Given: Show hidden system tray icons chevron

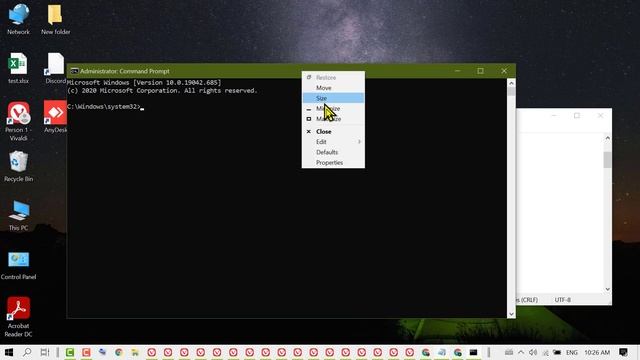Looking at the screenshot, I should (x=521, y=352).
